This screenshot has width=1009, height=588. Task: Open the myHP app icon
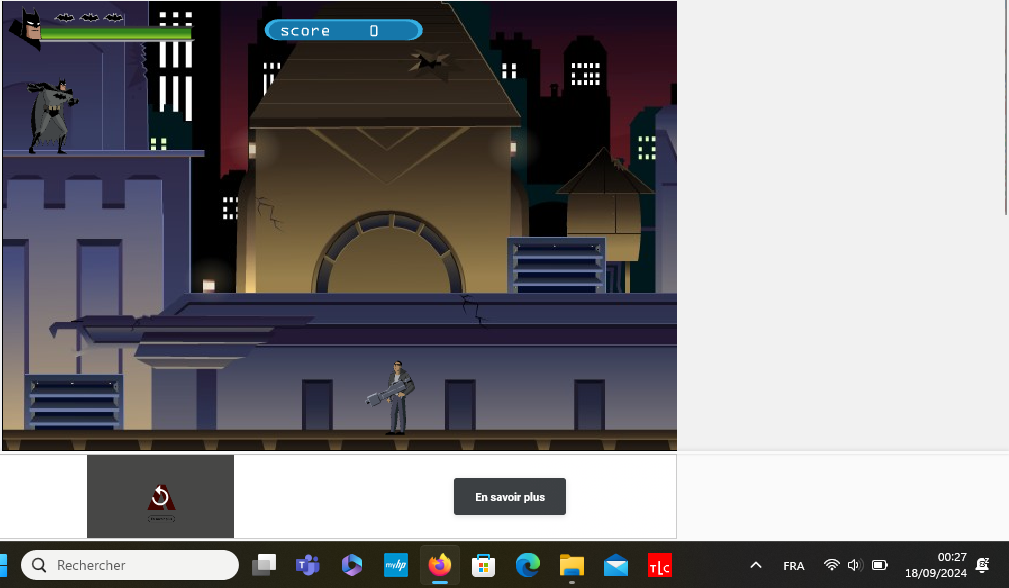[395, 565]
